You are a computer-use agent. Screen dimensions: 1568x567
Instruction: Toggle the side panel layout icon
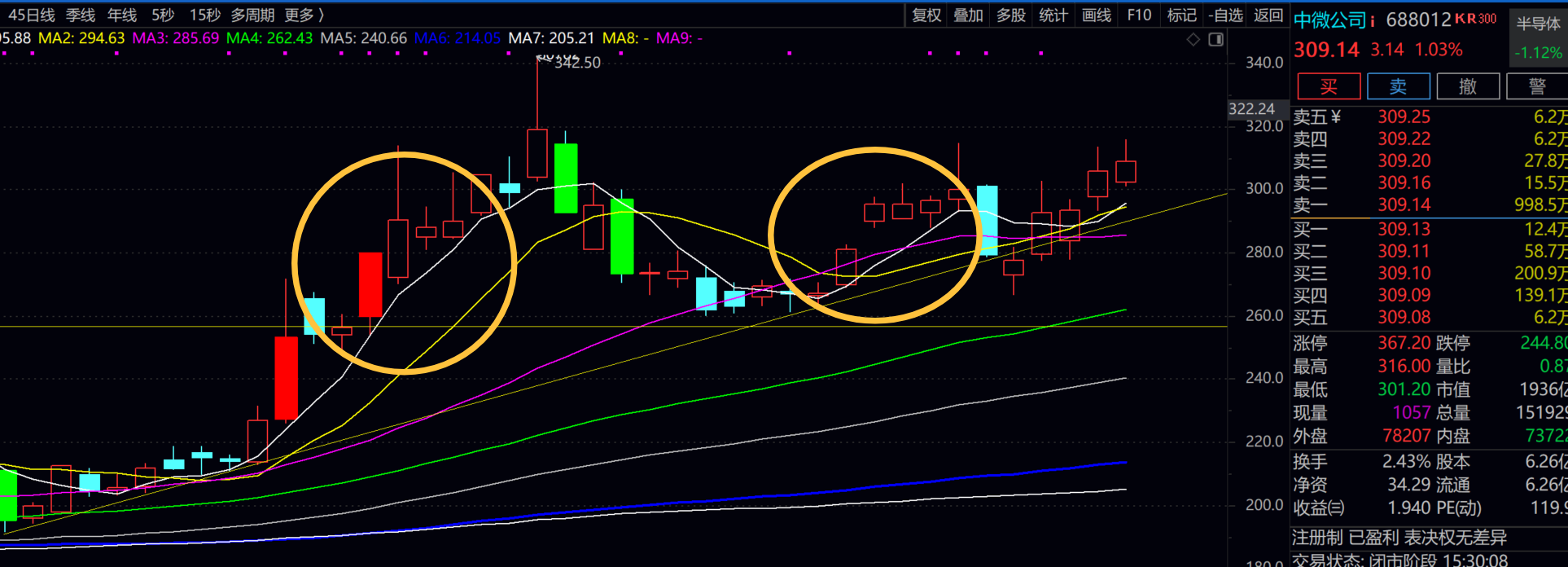coord(1215,39)
